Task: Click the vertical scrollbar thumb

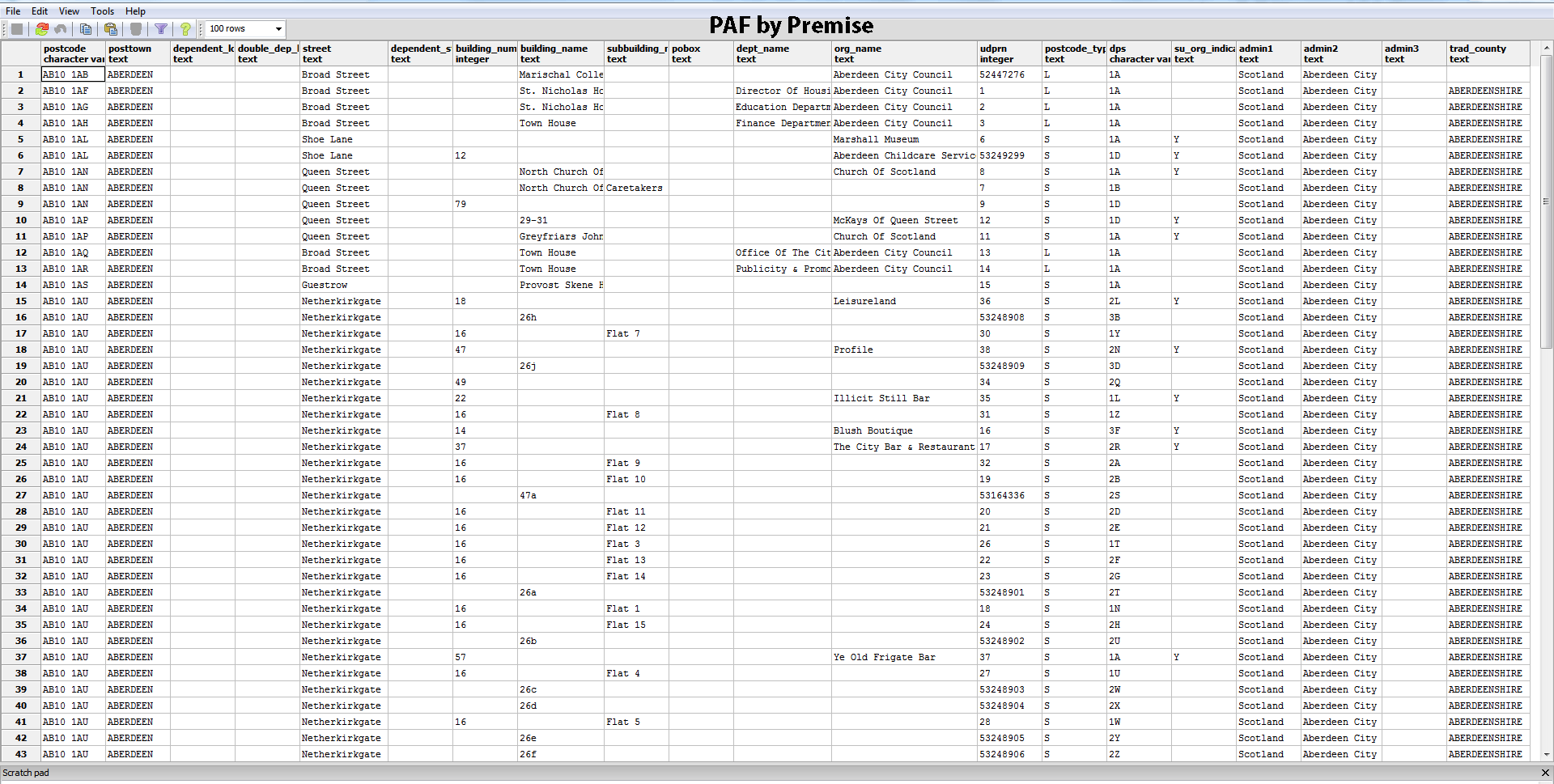Action: (x=1545, y=201)
